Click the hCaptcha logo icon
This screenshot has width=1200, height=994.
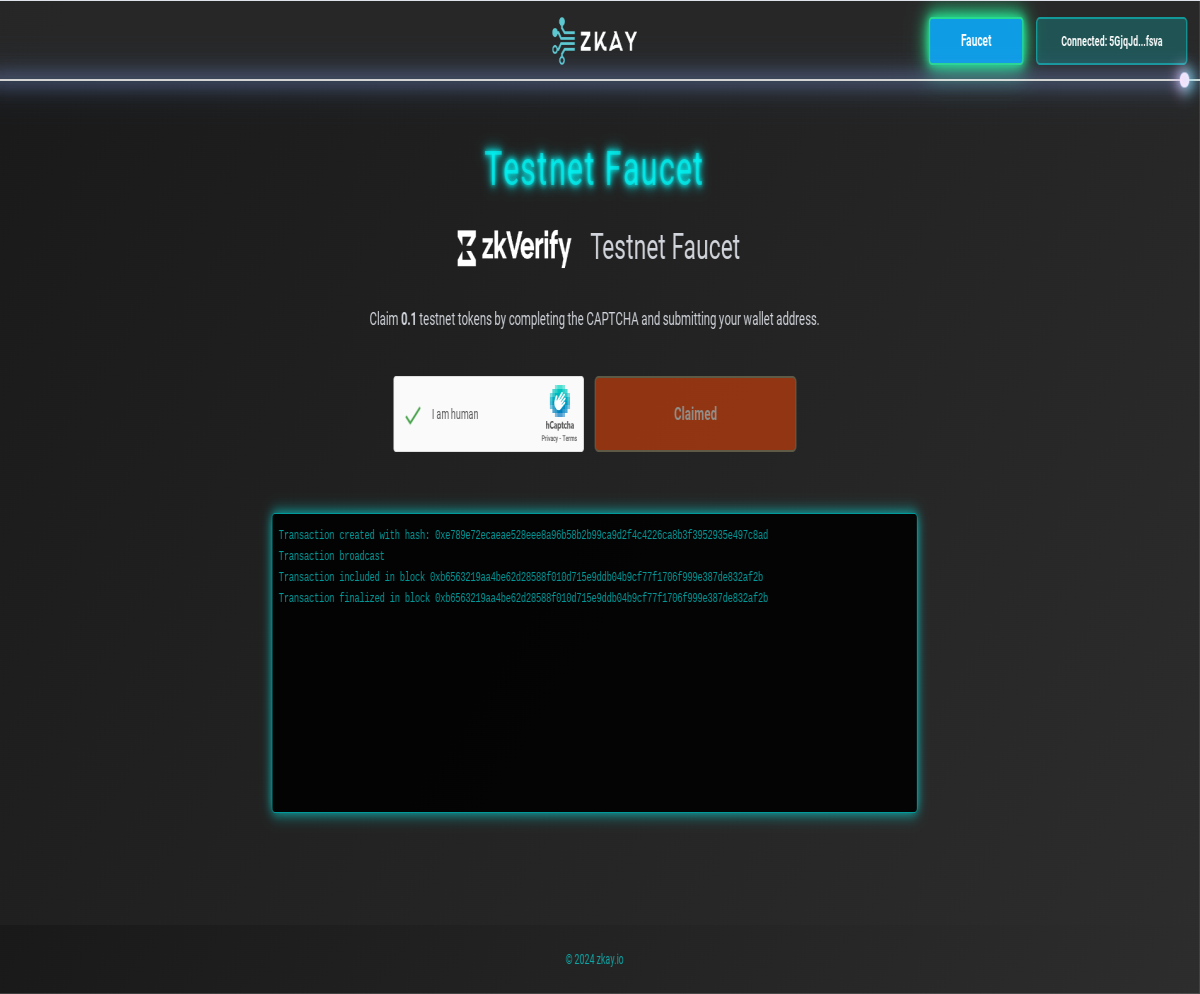click(560, 401)
